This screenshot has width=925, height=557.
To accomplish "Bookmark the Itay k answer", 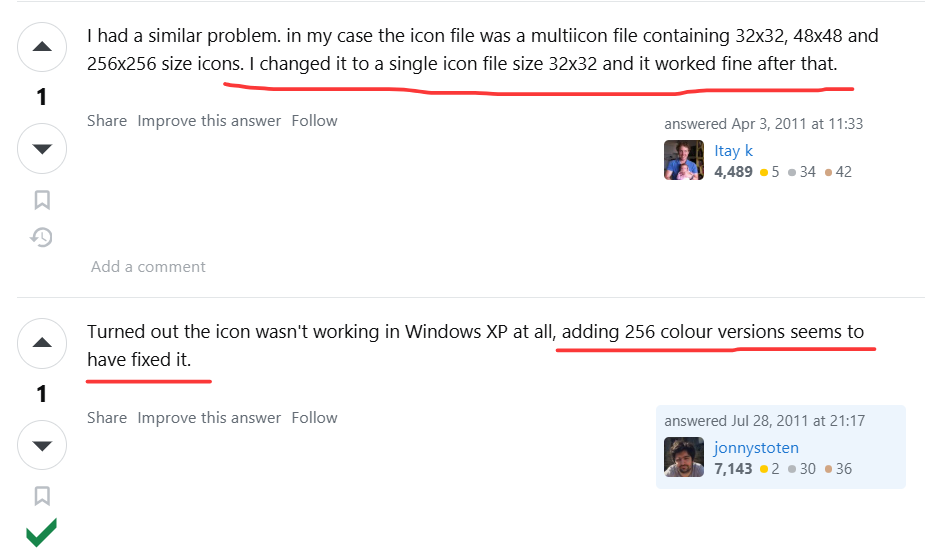I will pyautogui.click(x=42, y=200).
